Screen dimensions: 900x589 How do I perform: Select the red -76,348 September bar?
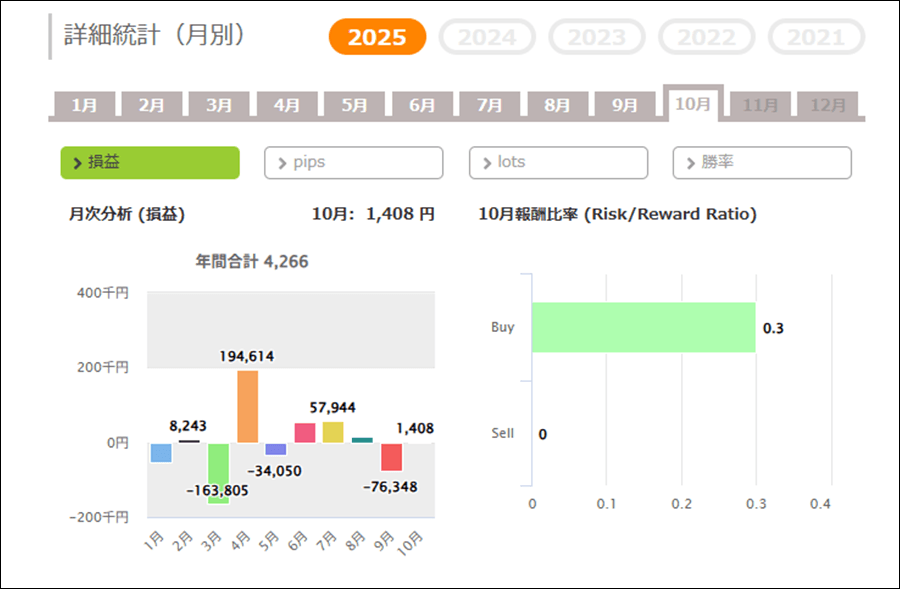tap(391, 457)
